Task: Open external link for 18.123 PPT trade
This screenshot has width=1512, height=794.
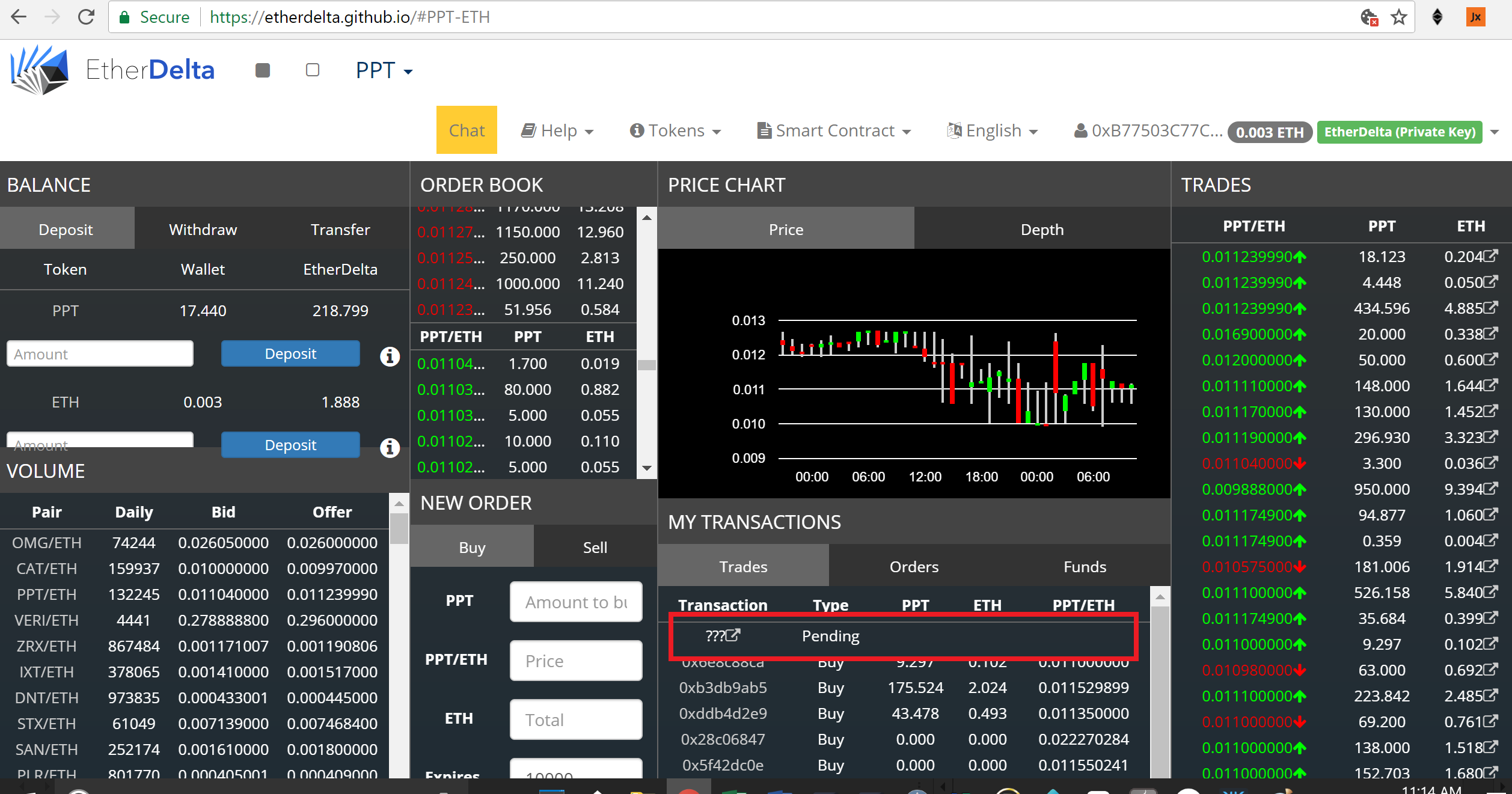Action: 1490,255
